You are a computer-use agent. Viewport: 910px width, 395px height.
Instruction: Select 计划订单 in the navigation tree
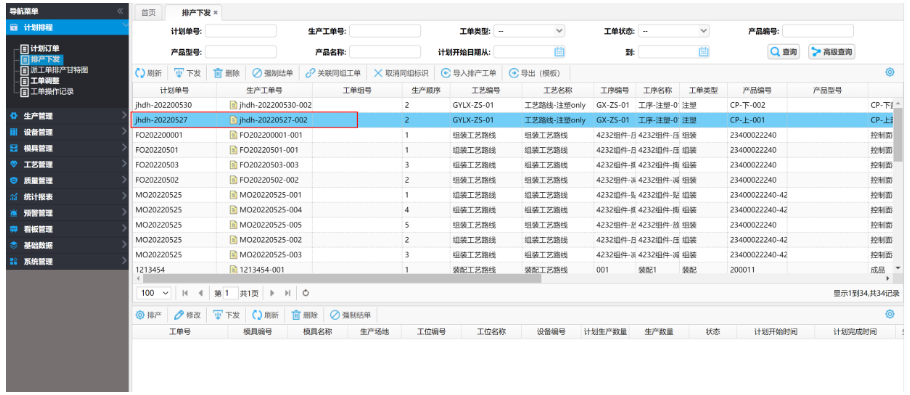click(45, 49)
